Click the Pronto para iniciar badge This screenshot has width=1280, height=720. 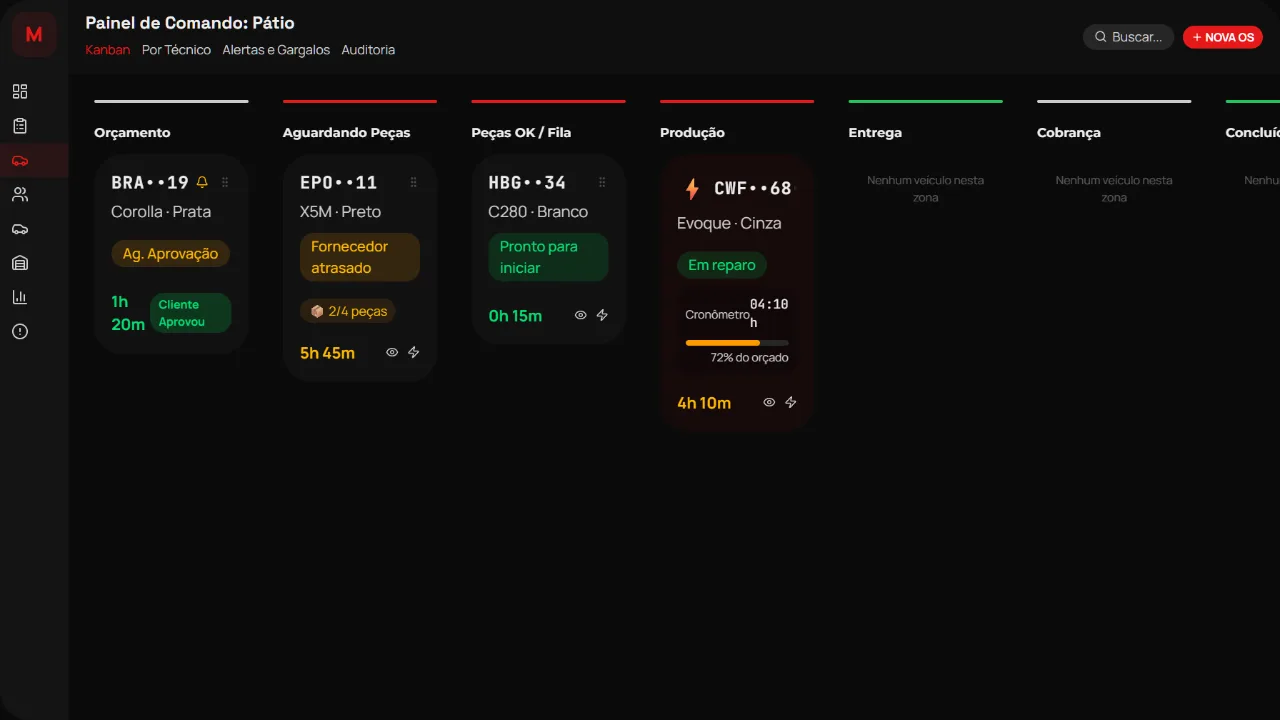tap(548, 257)
